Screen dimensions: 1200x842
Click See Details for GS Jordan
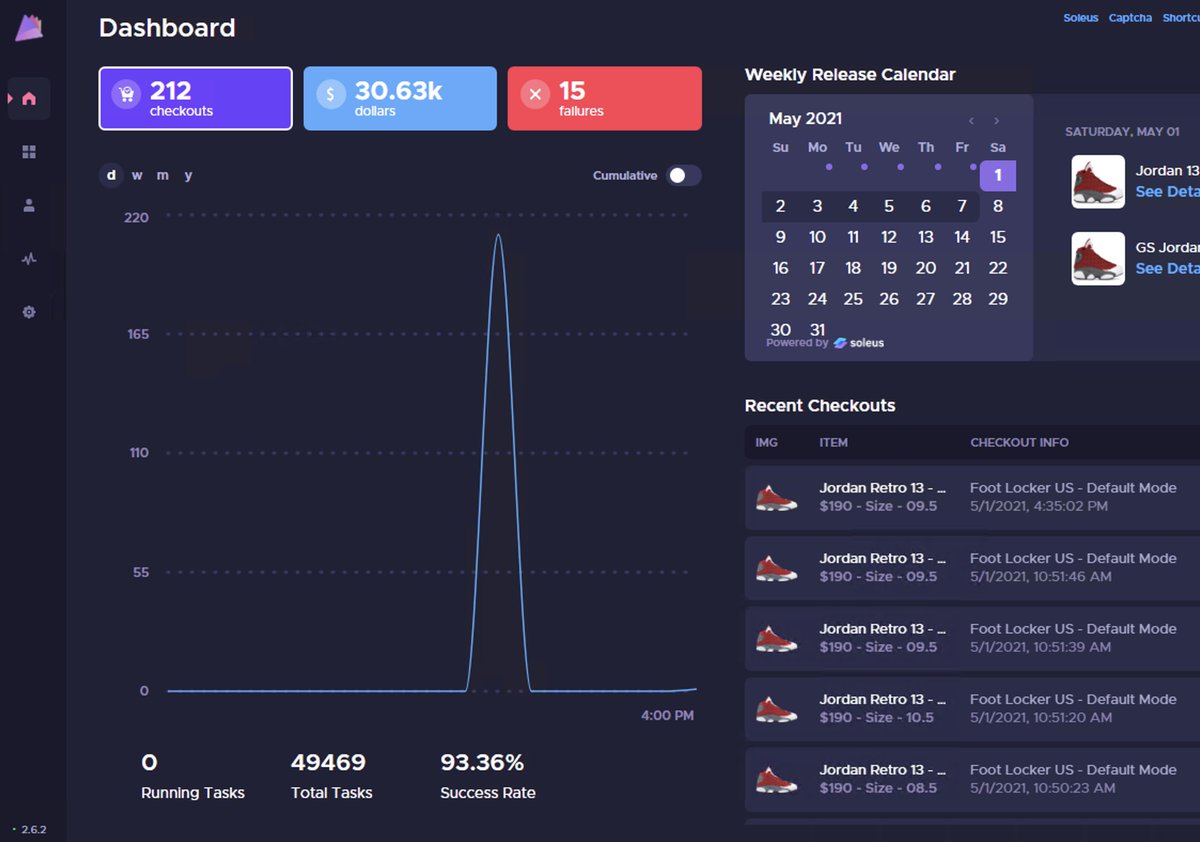[x=1168, y=268]
